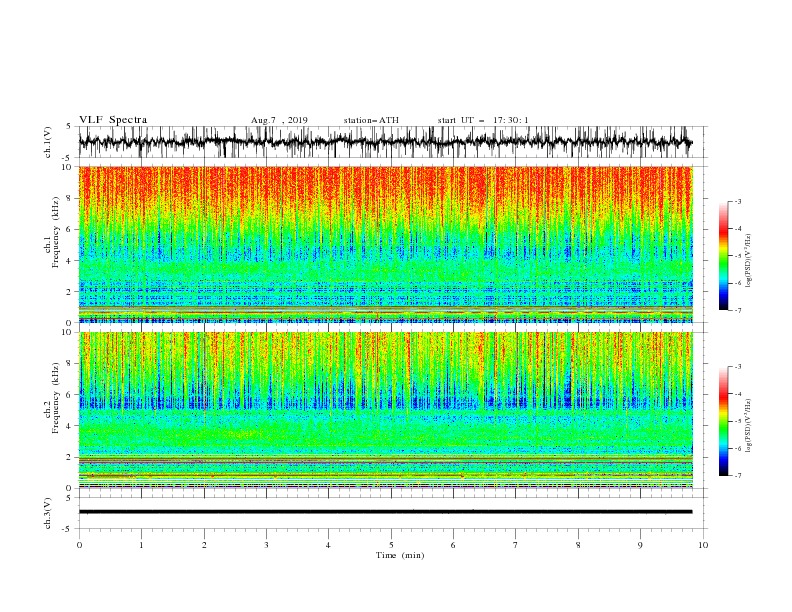Image resolution: width=792 pixels, height=612 pixels.
Task: Click the "-5" tick on ch.3(V) axis
Action: 67,529
